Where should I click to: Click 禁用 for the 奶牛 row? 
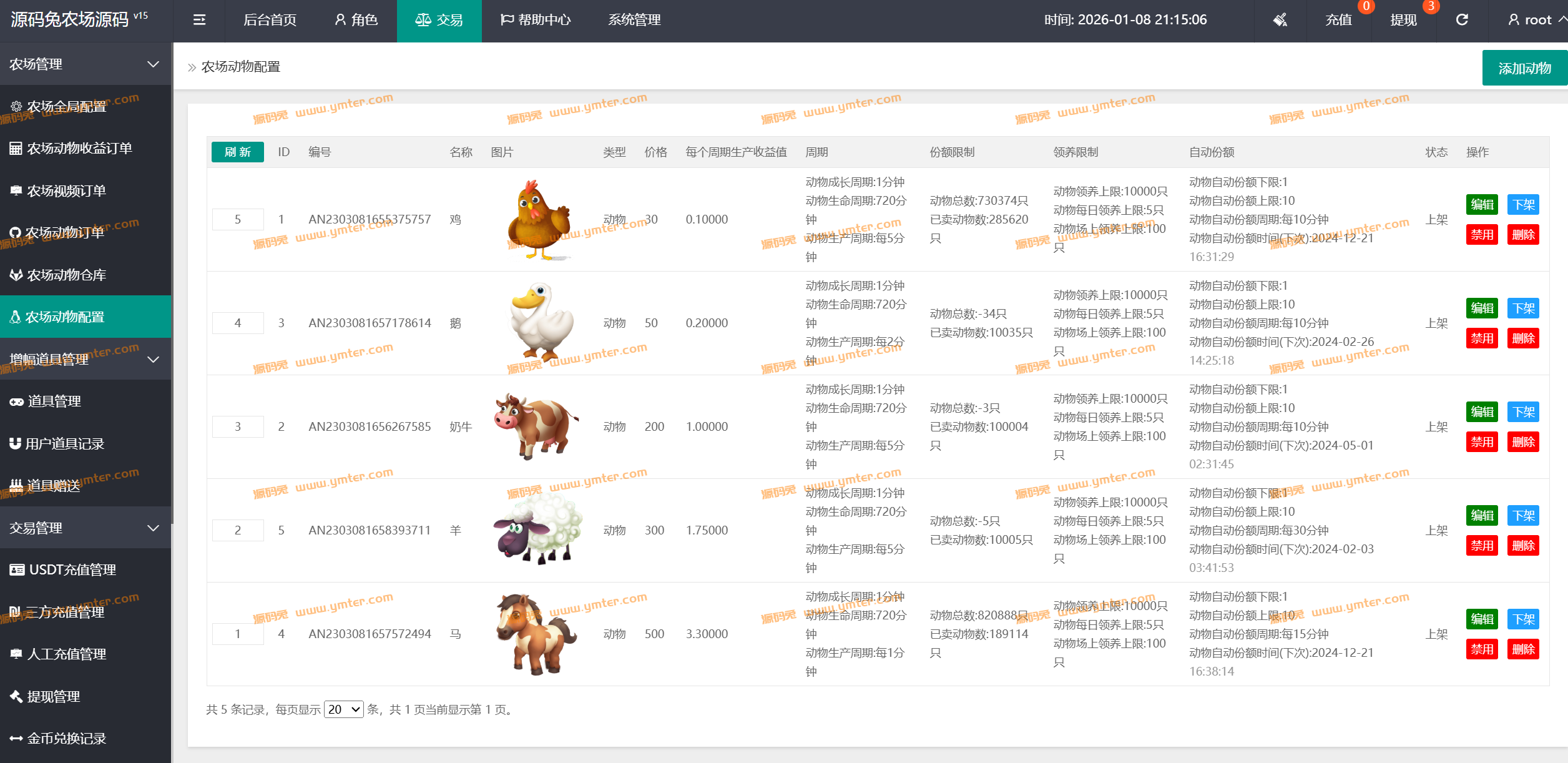(1481, 442)
